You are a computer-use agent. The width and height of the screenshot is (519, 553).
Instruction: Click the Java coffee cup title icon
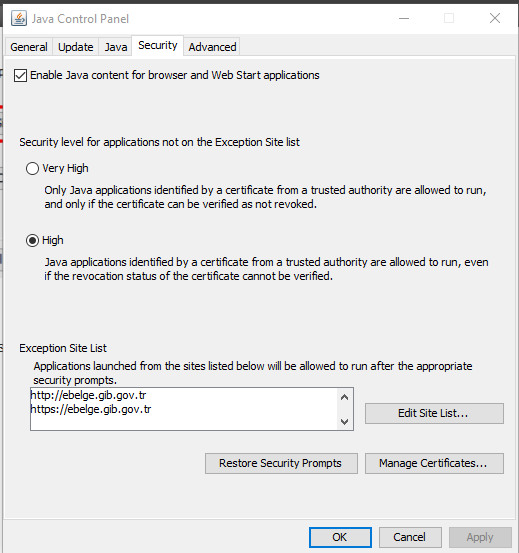(19, 18)
